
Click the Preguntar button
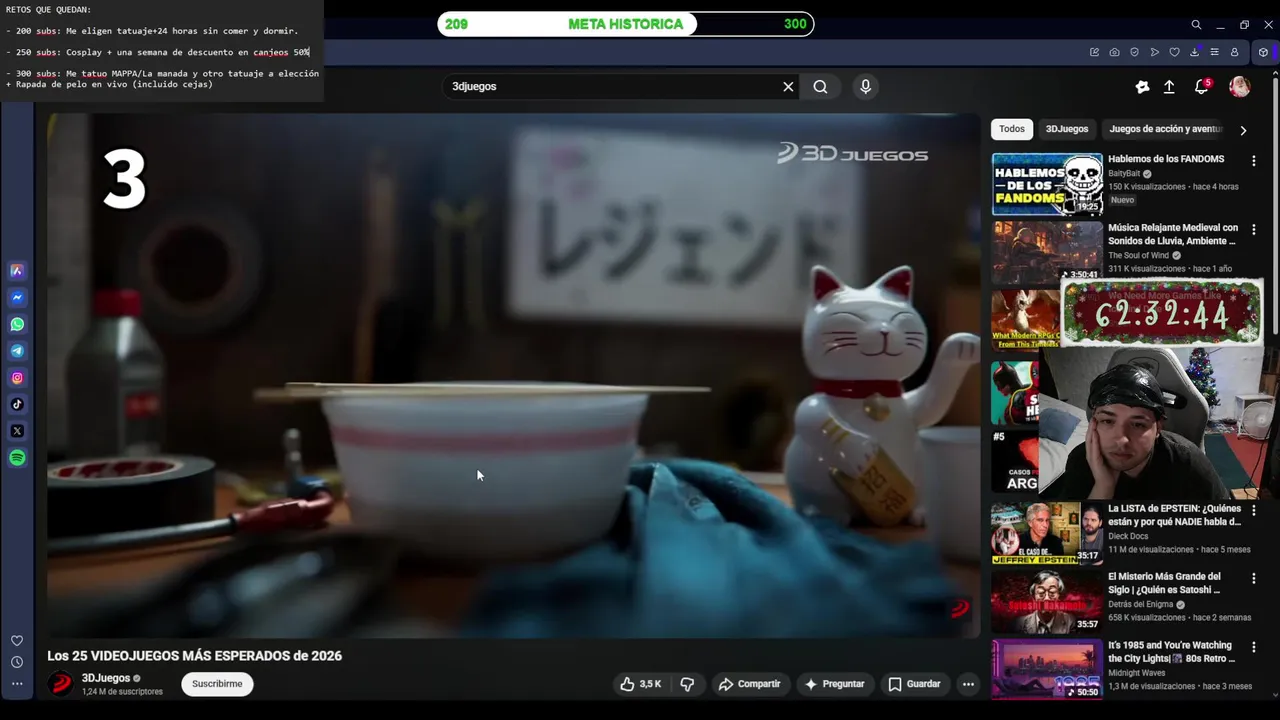tap(834, 684)
